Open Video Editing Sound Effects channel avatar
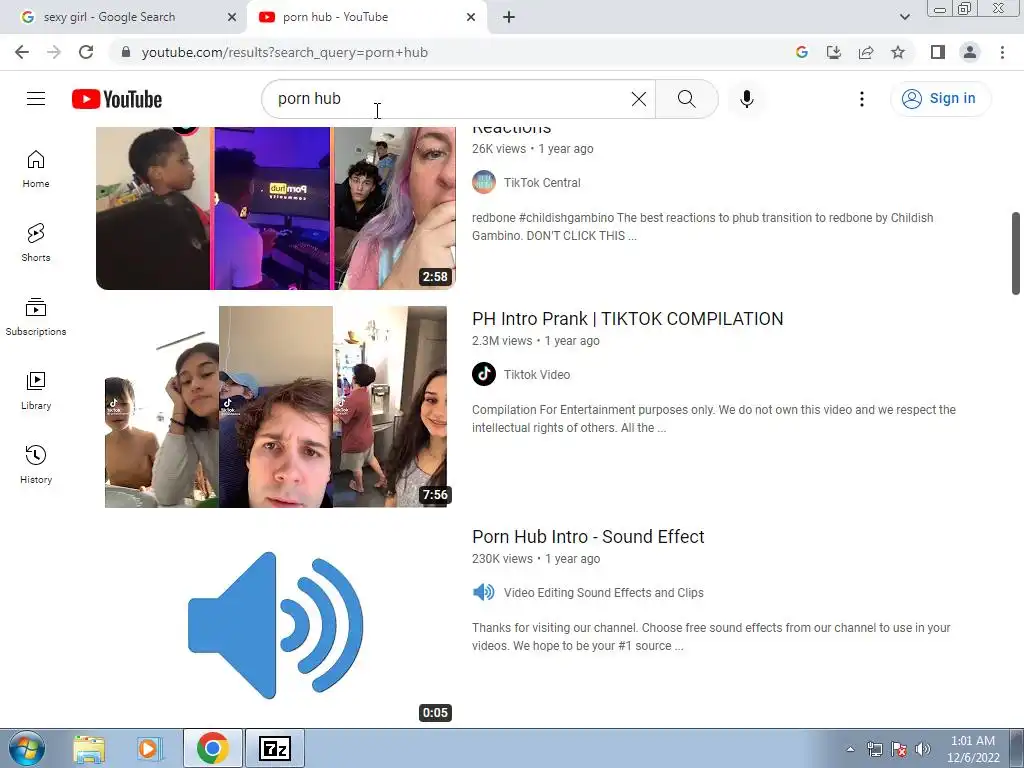The width and height of the screenshot is (1024, 768). [x=484, y=592]
